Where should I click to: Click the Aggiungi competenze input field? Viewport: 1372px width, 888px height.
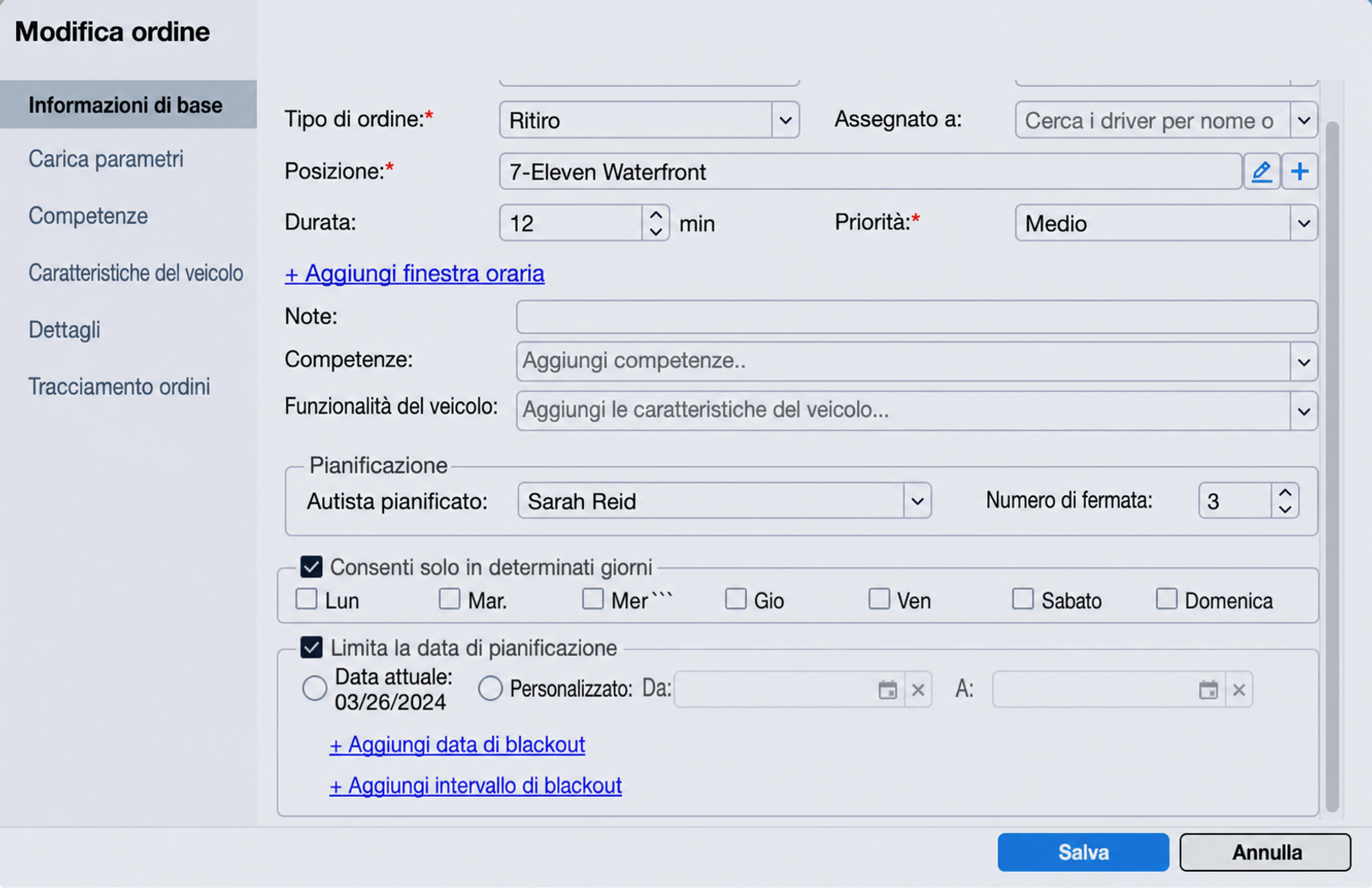click(903, 362)
